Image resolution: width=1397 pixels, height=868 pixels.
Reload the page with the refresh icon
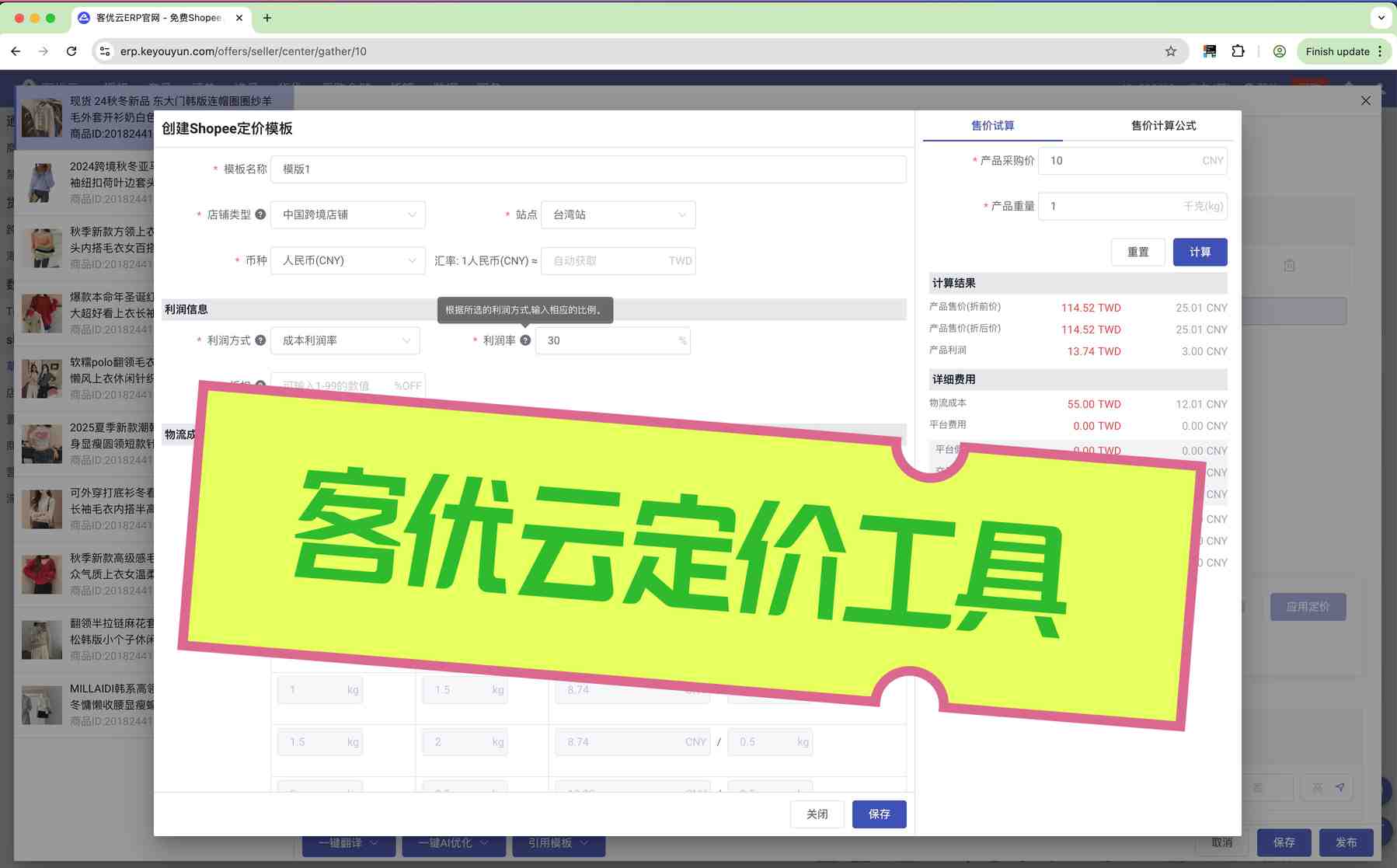click(71, 51)
